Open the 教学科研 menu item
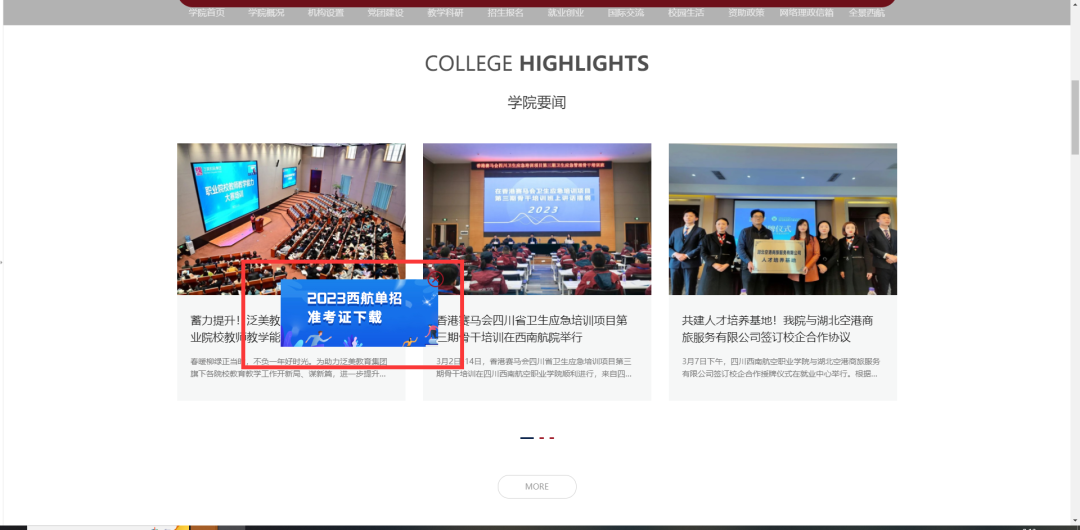 coord(446,13)
